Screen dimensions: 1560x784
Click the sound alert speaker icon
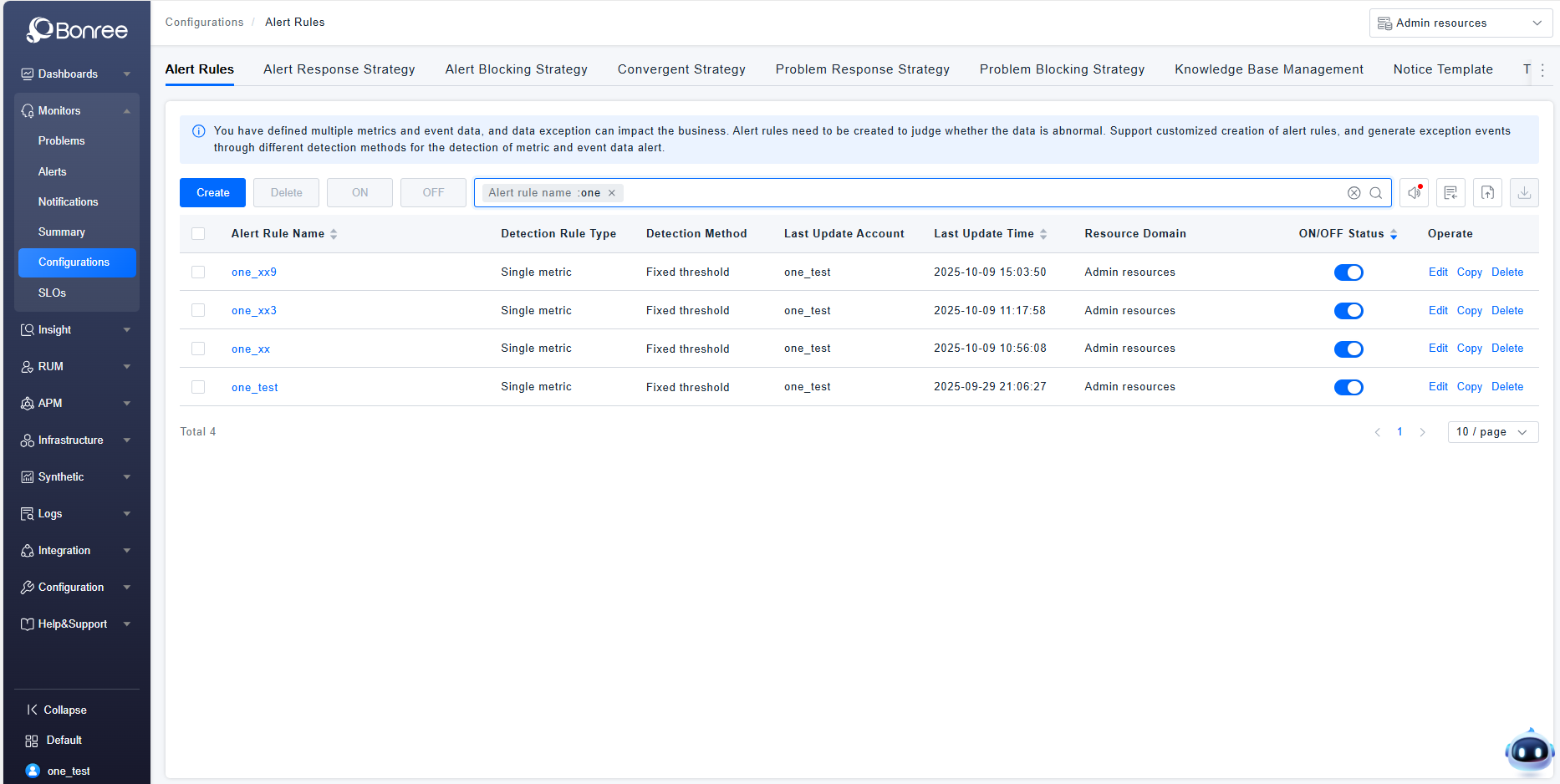1414,193
